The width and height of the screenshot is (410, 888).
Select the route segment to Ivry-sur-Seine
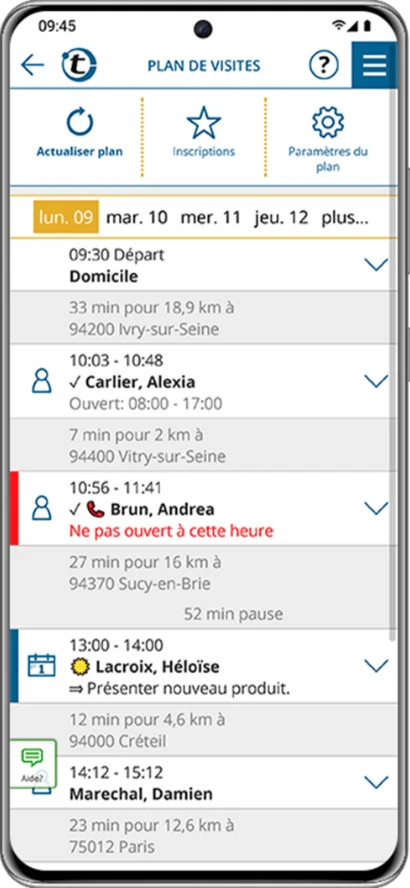click(x=204, y=318)
